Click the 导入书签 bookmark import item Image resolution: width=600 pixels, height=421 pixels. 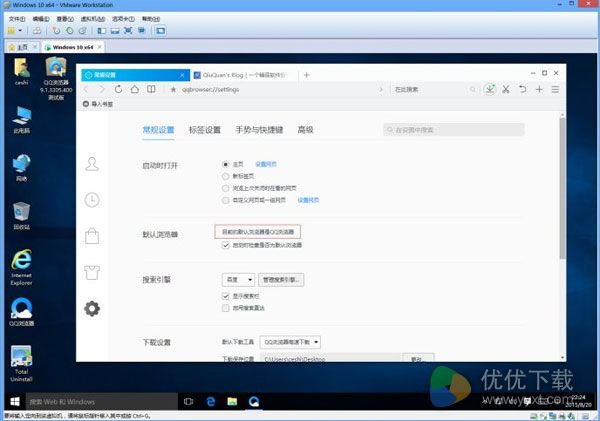click(98, 104)
